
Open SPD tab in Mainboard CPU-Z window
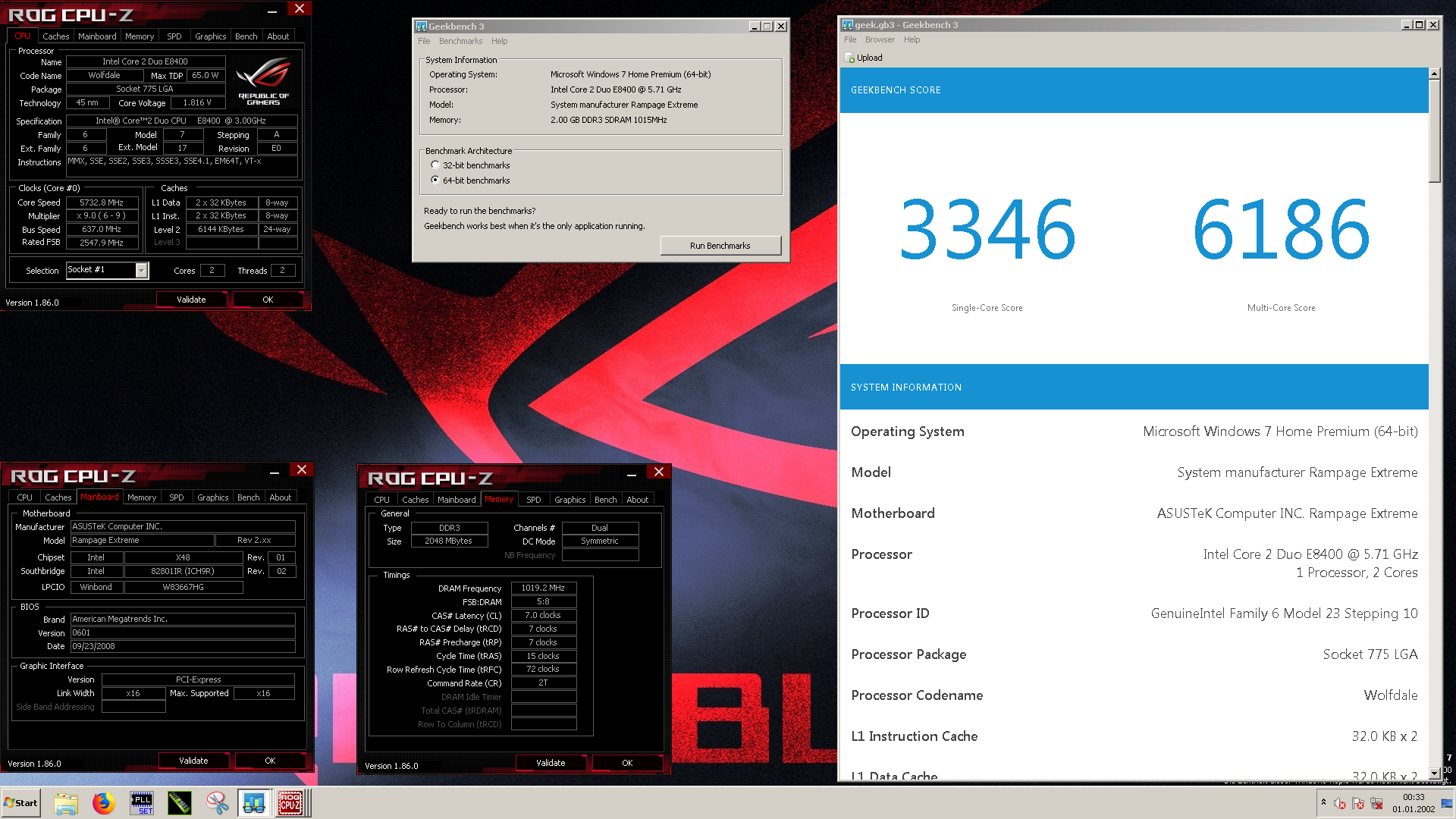click(177, 497)
